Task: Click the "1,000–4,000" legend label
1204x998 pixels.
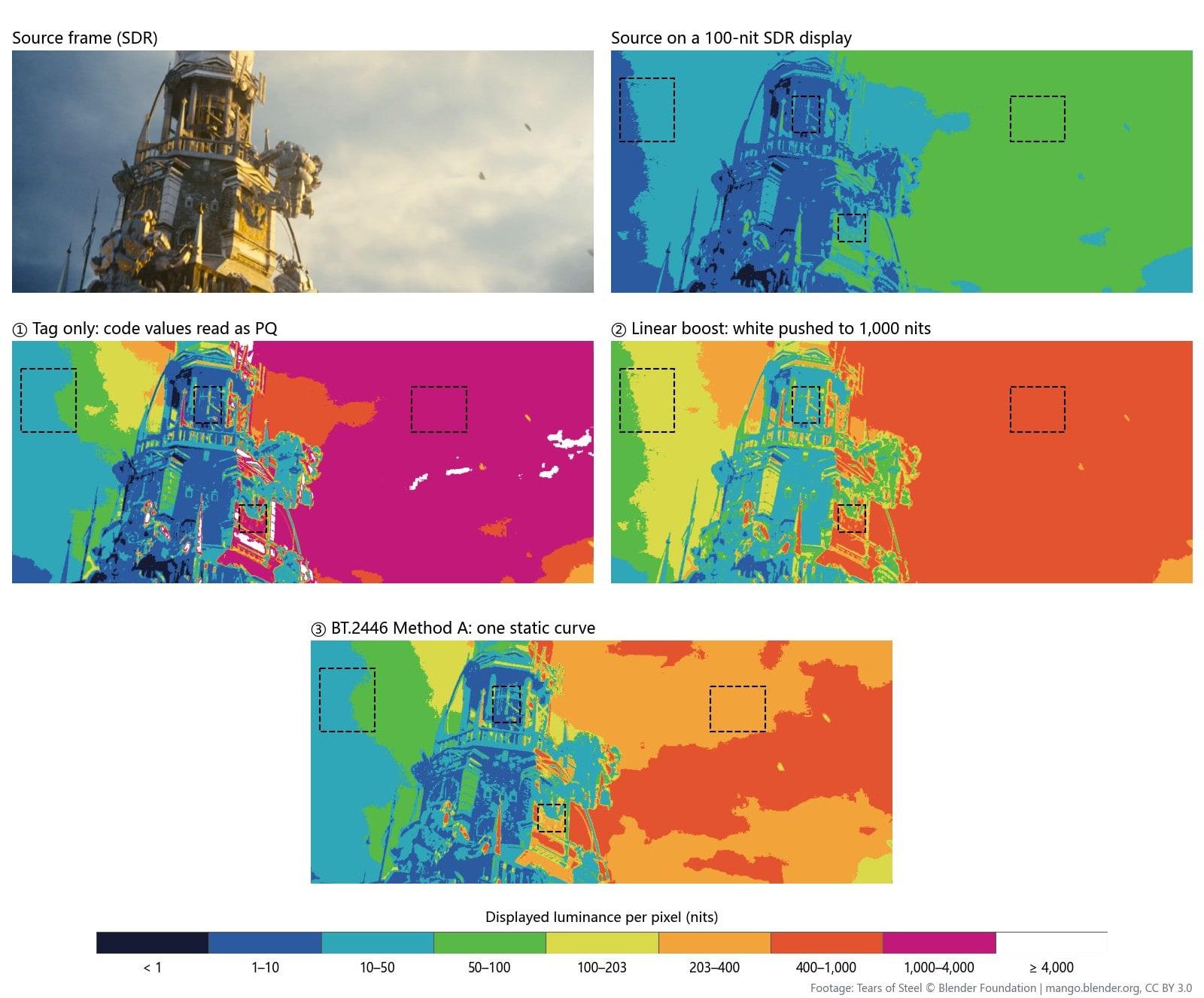Action: 939,967
